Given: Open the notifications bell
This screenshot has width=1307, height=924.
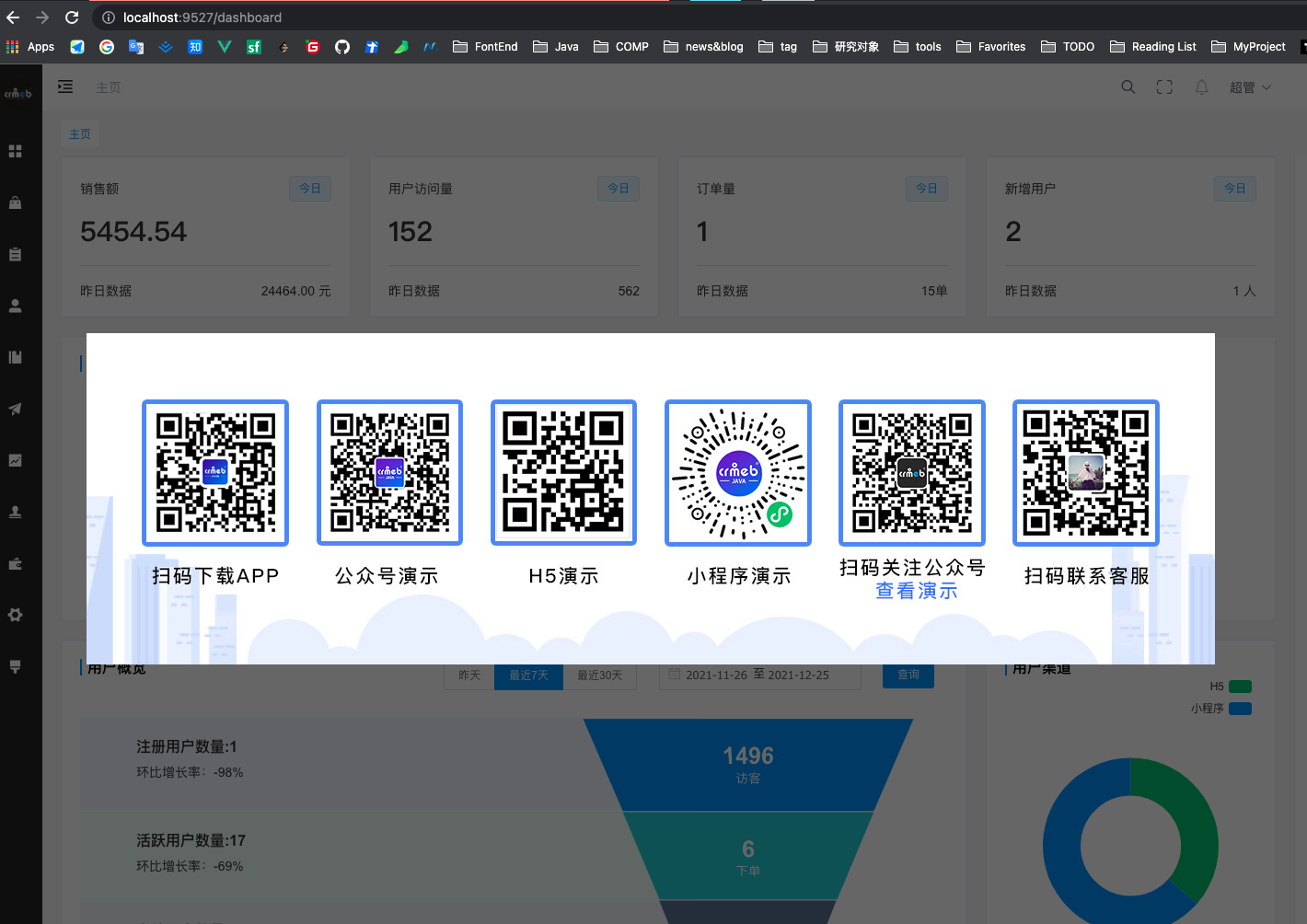Looking at the screenshot, I should 1201,87.
